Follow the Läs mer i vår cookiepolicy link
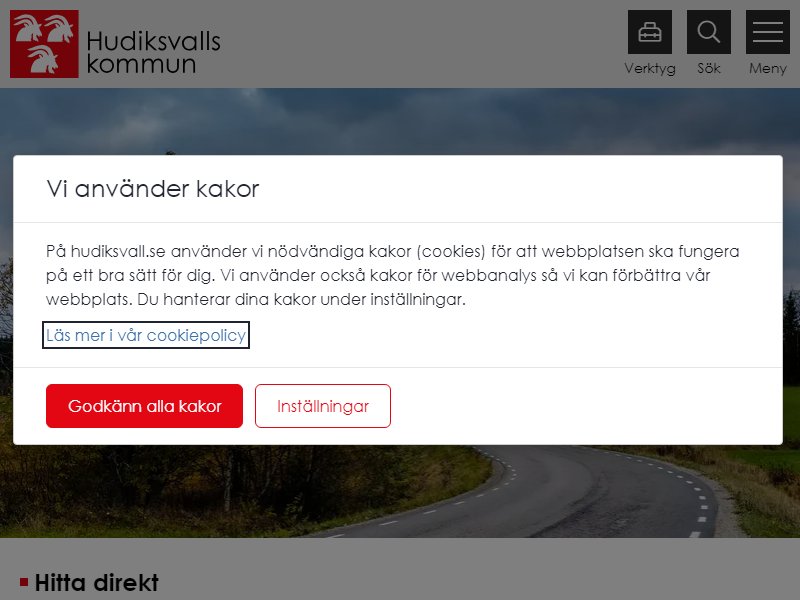800x600 pixels. coord(146,335)
